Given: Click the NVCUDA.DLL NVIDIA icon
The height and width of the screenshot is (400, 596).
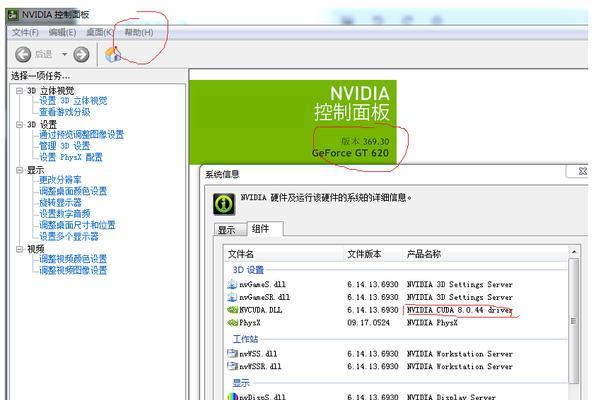Looking at the screenshot, I should [x=232, y=310].
